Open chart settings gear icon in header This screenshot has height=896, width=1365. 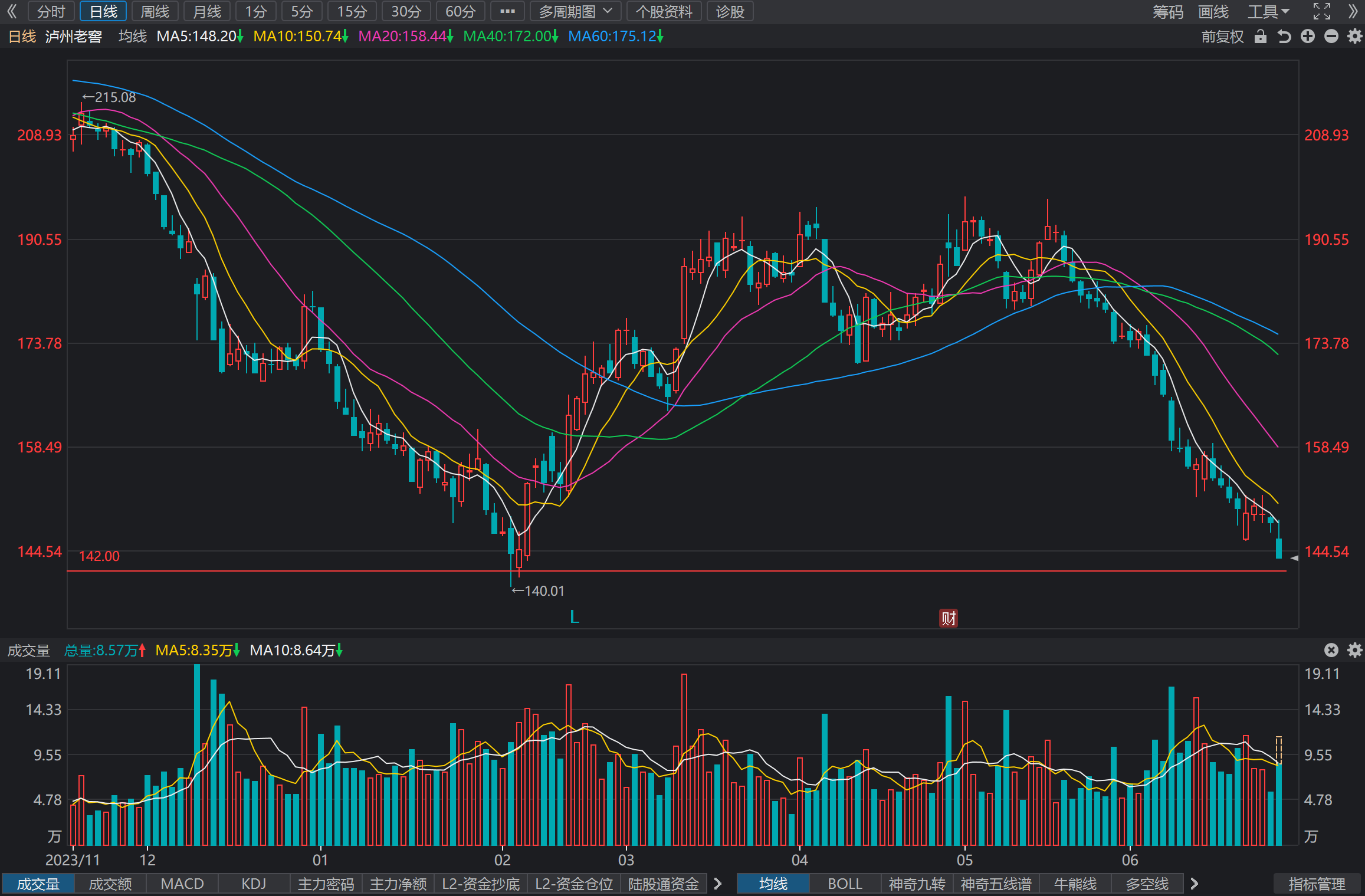1355,37
